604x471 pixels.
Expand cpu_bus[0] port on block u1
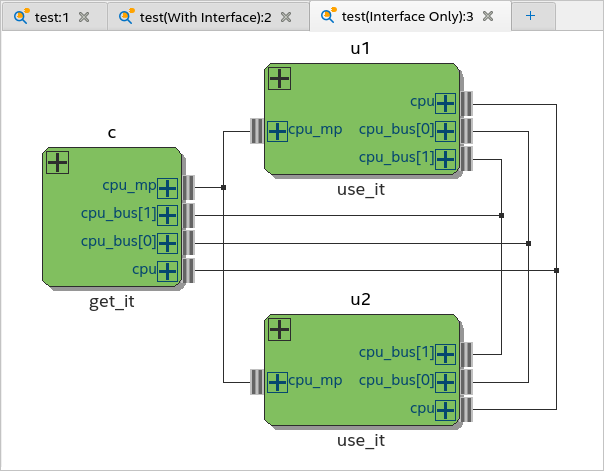pyautogui.click(x=446, y=131)
